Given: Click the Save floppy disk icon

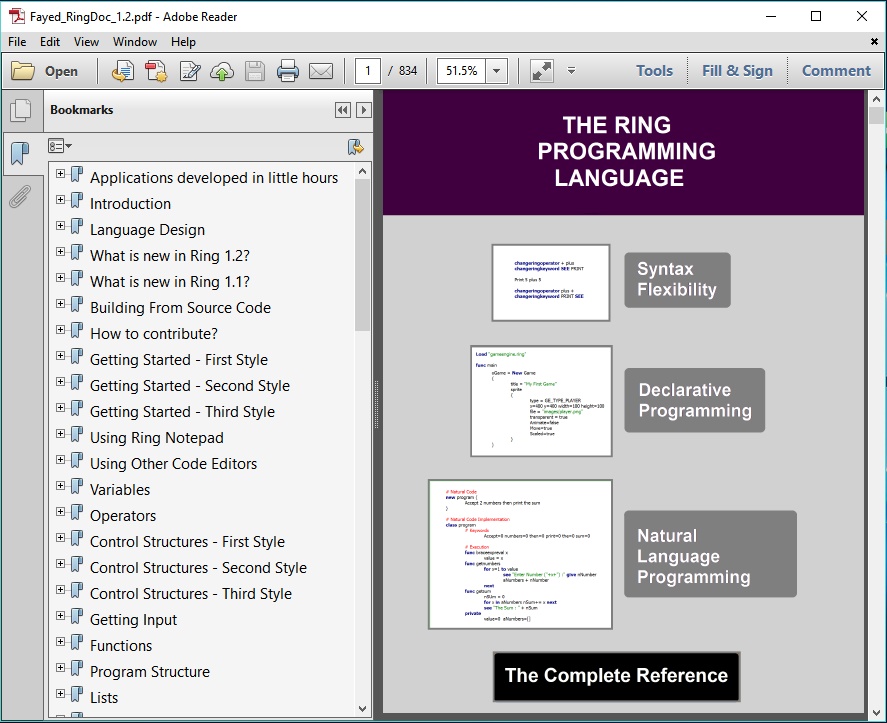Looking at the screenshot, I should pyautogui.click(x=255, y=71).
